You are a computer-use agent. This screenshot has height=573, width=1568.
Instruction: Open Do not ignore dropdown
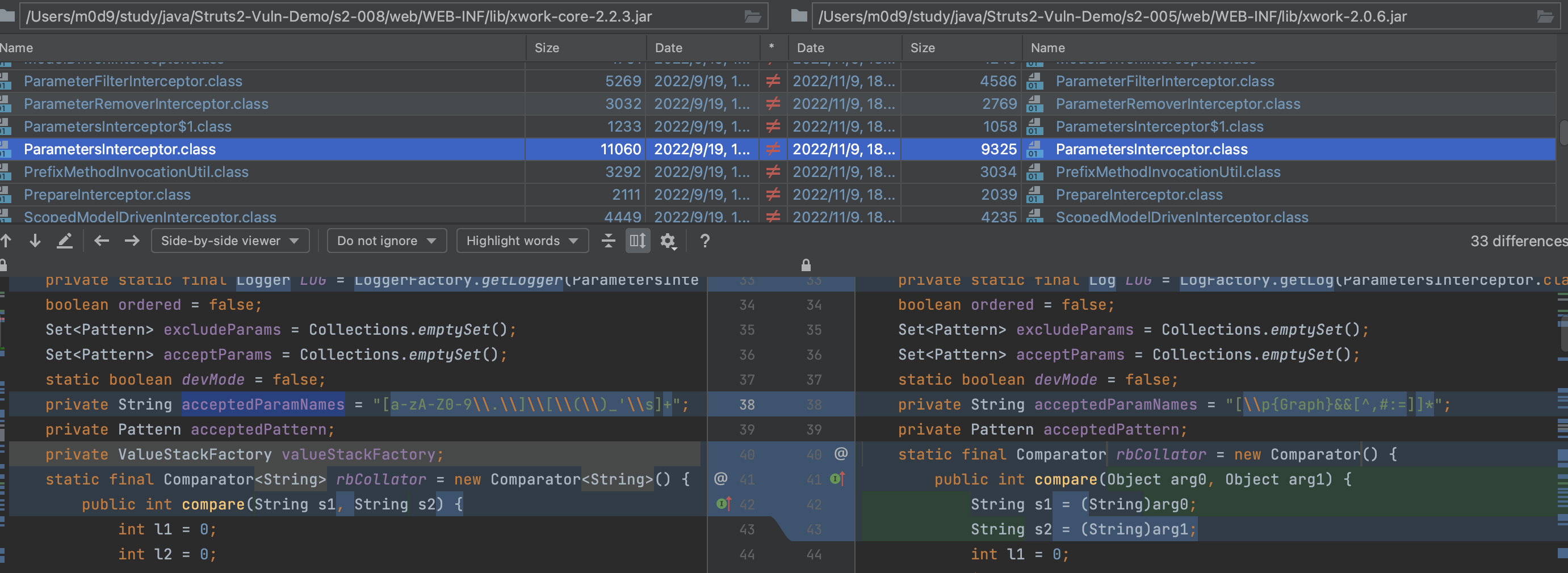tap(387, 241)
